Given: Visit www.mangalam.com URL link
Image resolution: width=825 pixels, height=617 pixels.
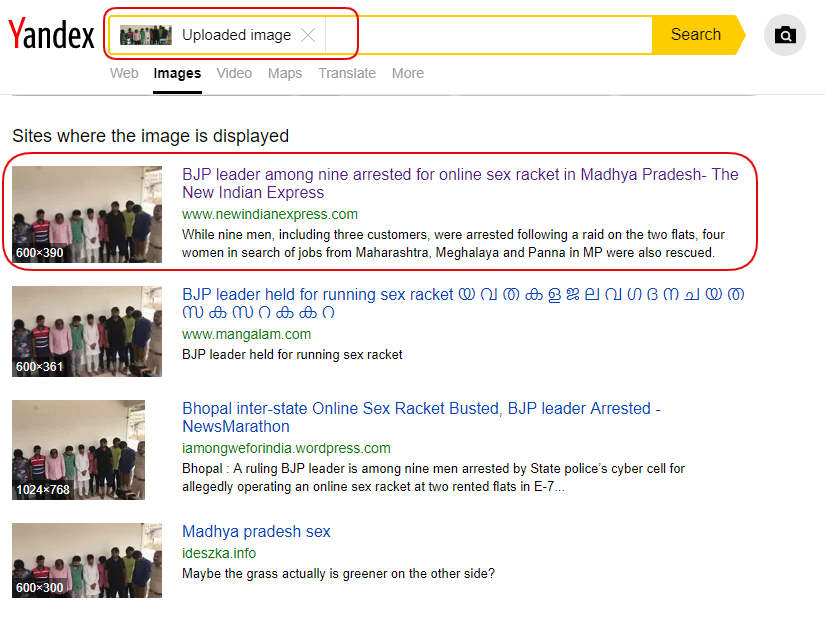Looking at the screenshot, I should click(246, 334).
